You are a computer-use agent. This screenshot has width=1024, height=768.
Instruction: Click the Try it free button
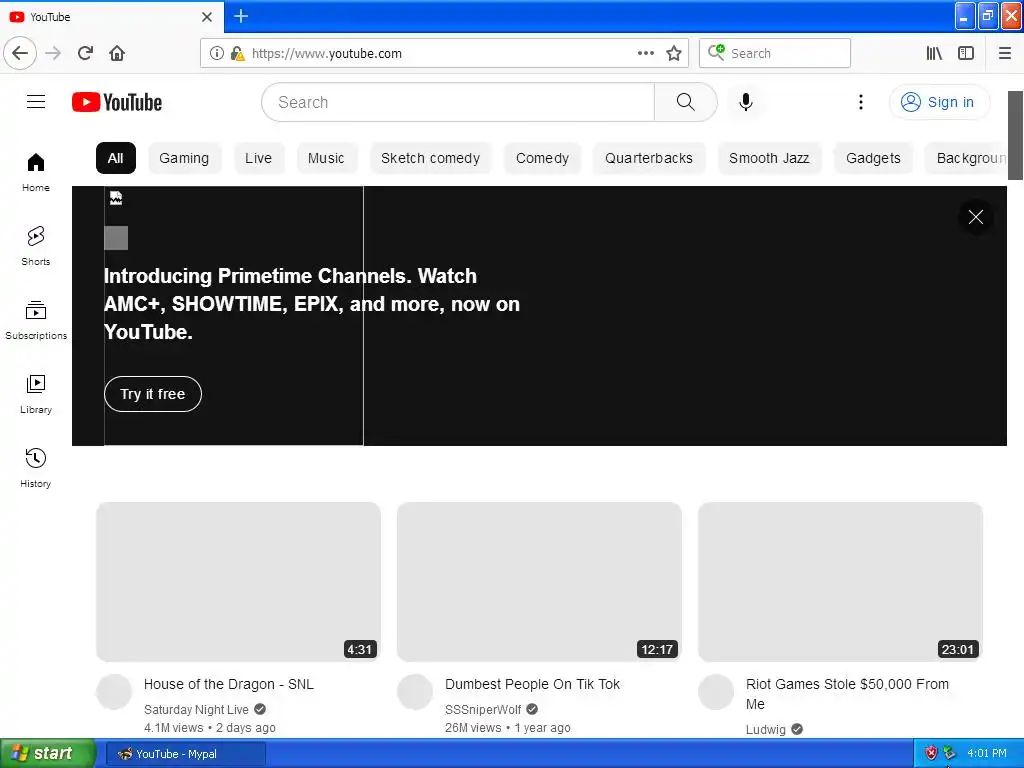pyautogui.click(x=153, y=394)
